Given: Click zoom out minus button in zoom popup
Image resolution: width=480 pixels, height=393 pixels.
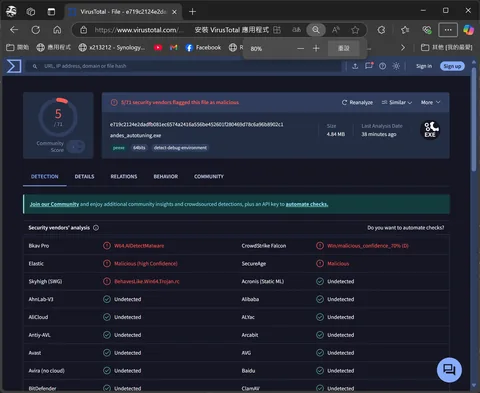Looking at the screenshot, I should 300,49.
